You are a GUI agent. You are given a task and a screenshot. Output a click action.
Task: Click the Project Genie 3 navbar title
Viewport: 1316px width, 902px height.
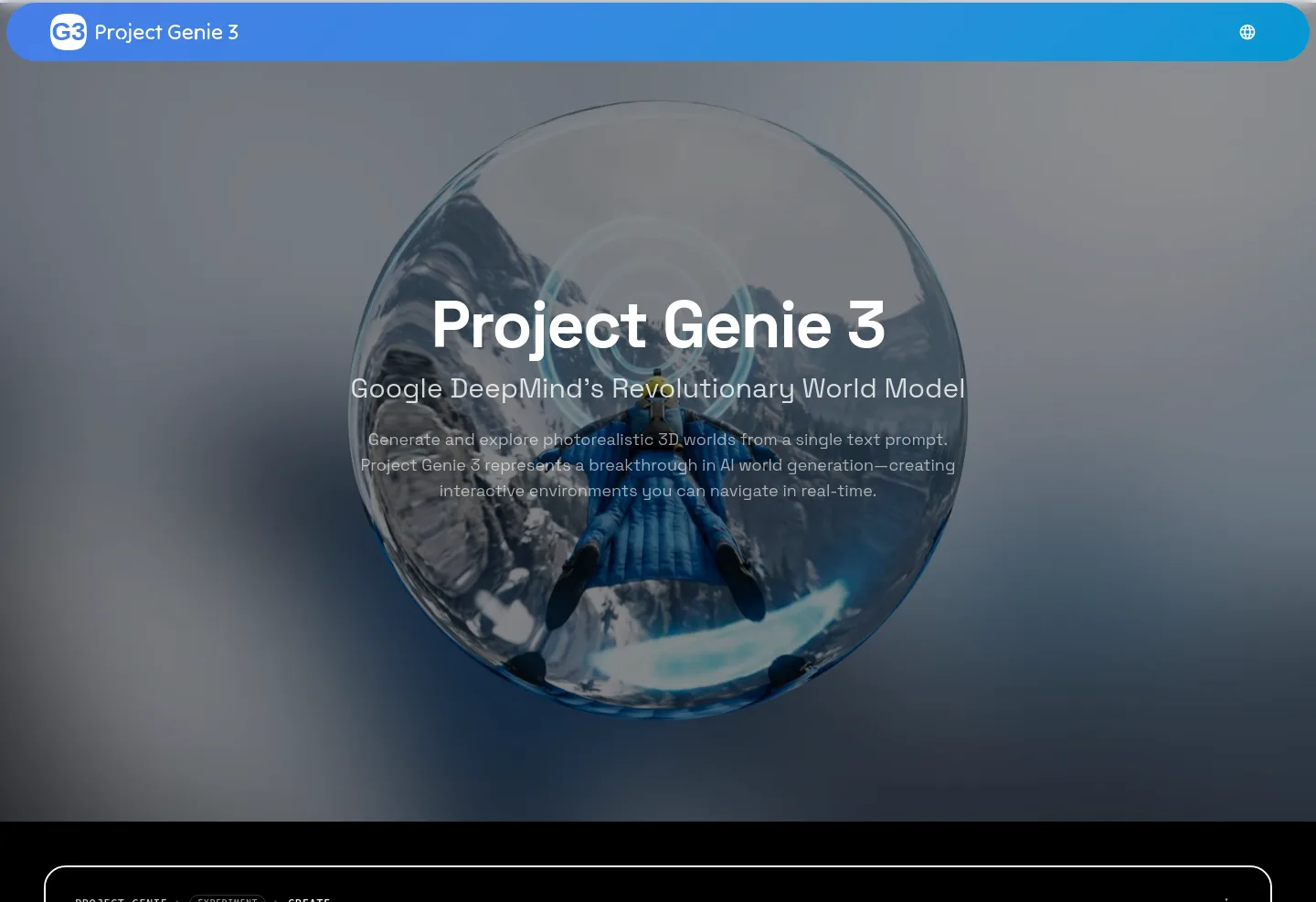(x=166, y=32)
